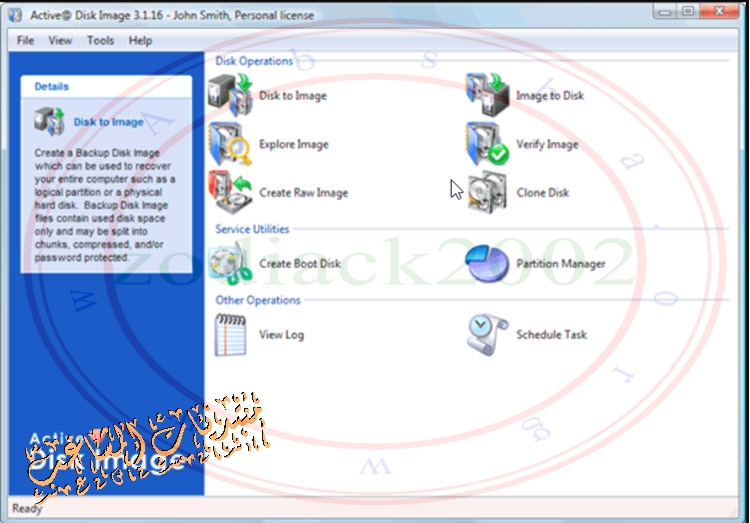Click the Verify Image checkmark icon
Screen dimensions: 750x523
[x=487, y=144]
